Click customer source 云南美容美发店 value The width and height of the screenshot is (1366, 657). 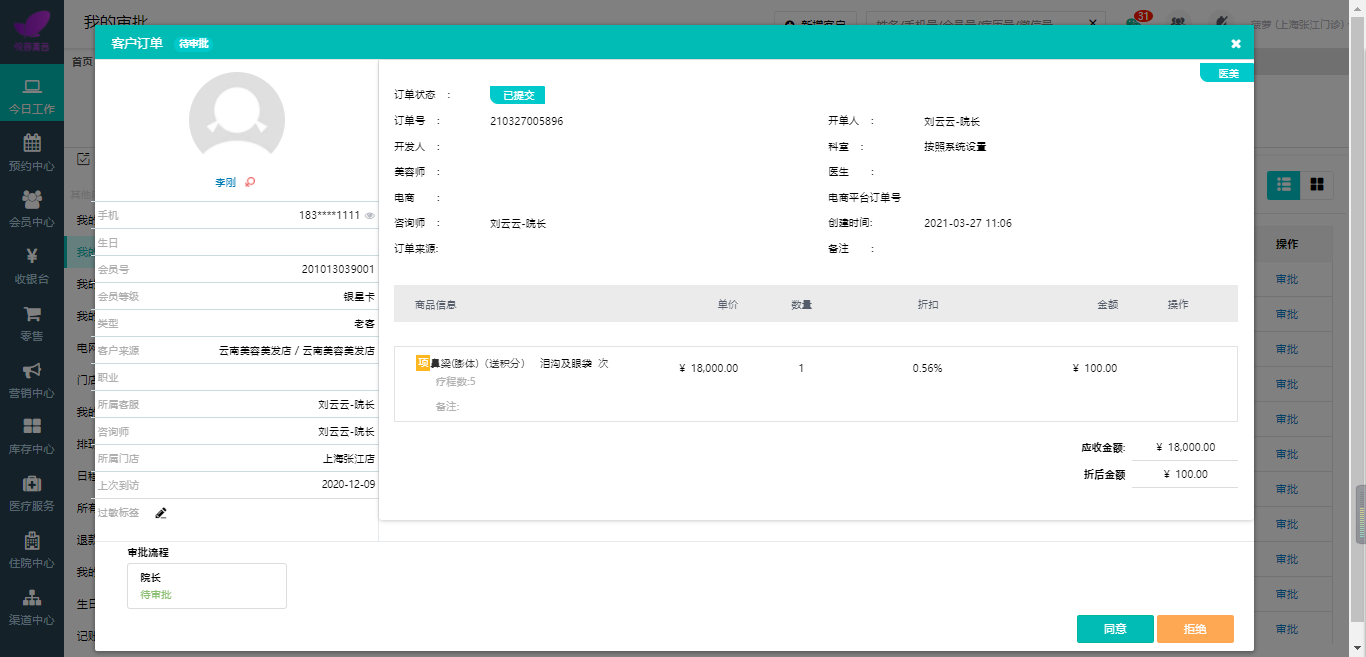pyautogui.click(x=297, y=351)
